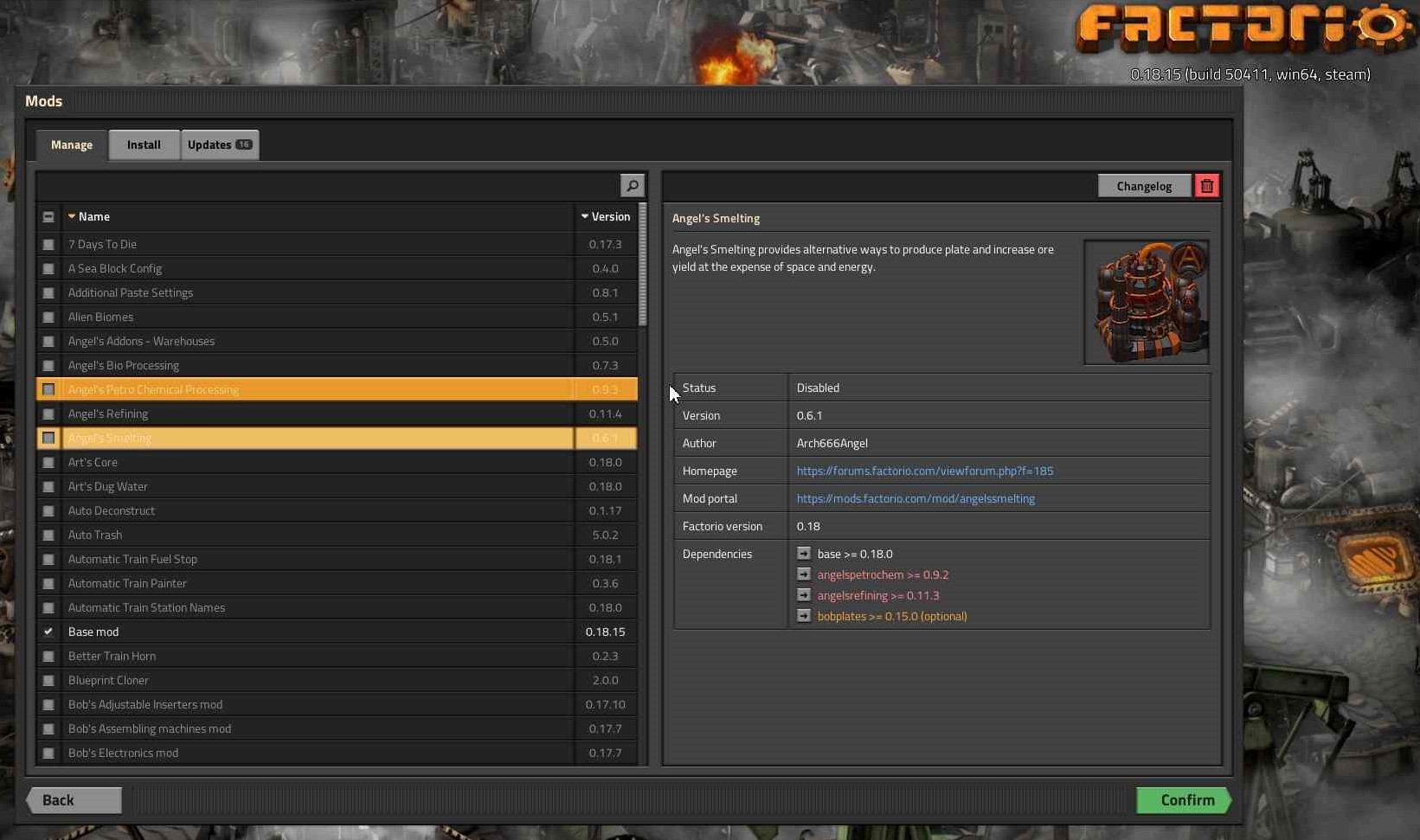Click the arrow icon next to angelsrefining
This screenshot has width=1420, height=840.
coord(804,595)
